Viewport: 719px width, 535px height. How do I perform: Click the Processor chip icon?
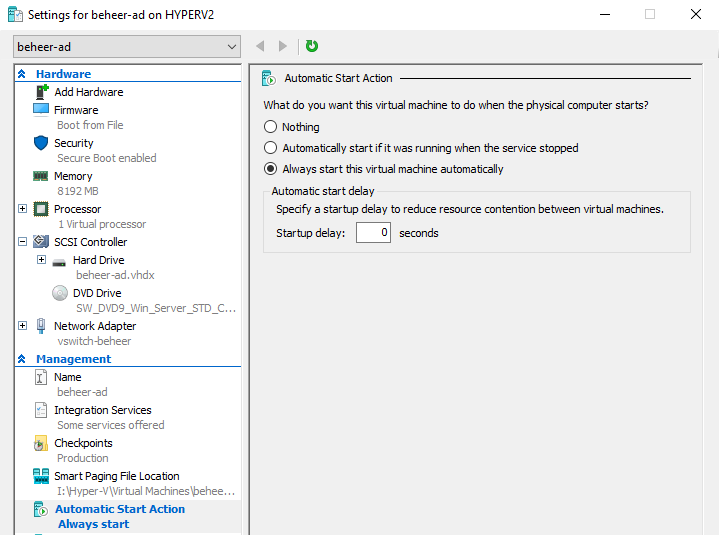click(41, 209)
